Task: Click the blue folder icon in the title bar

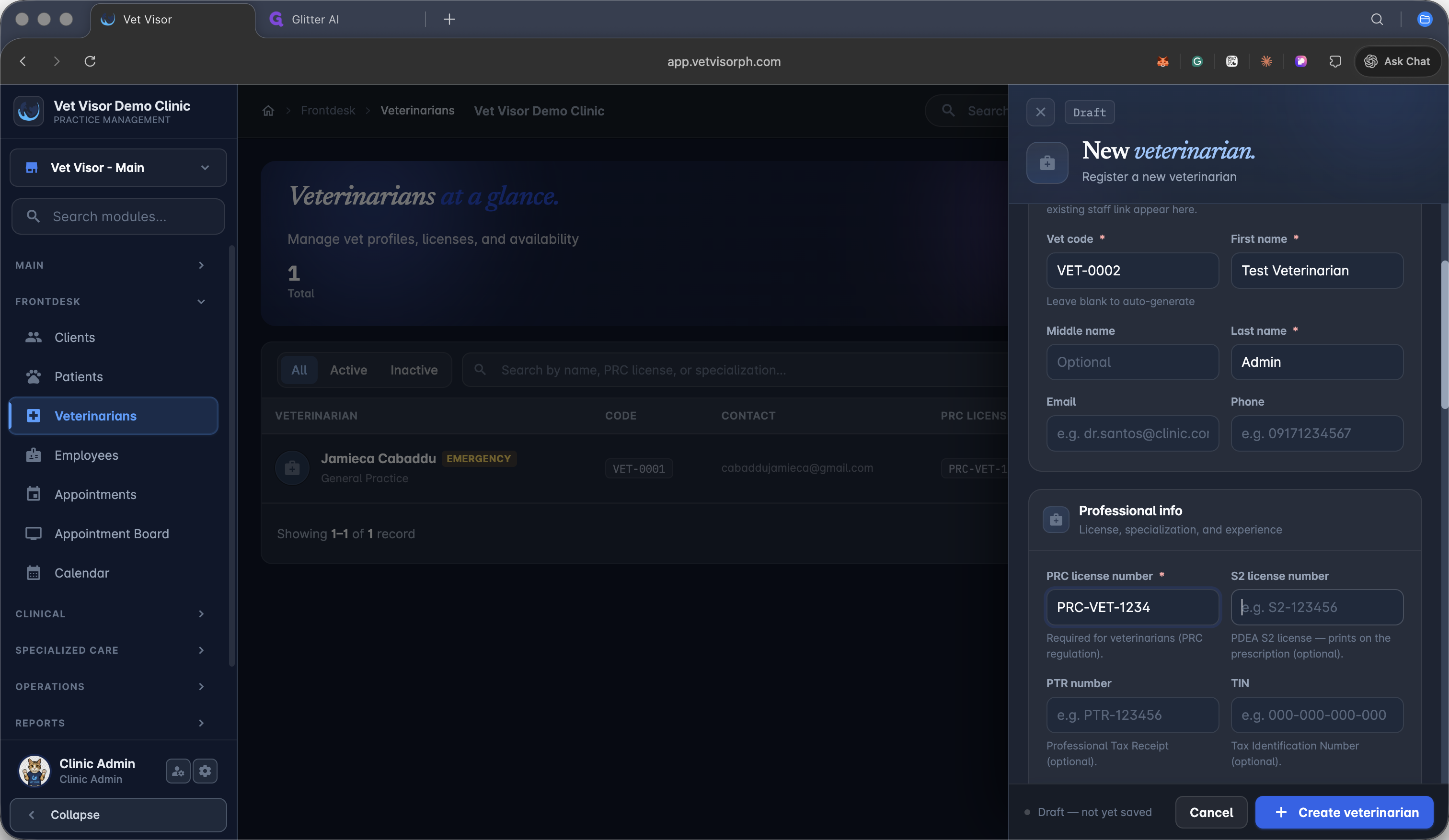Action: (1425, 19)
